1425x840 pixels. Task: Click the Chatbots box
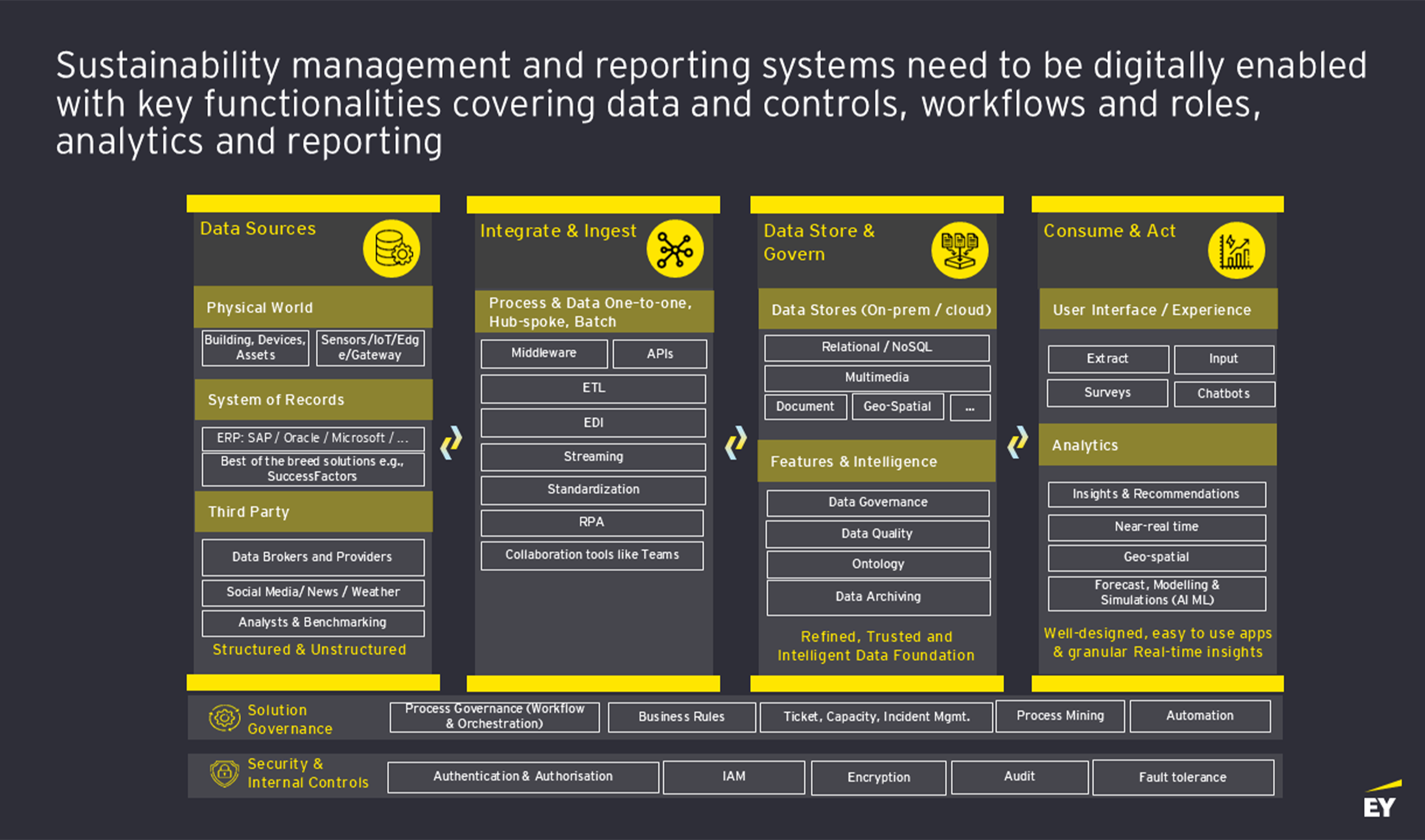pos(1224,393)
